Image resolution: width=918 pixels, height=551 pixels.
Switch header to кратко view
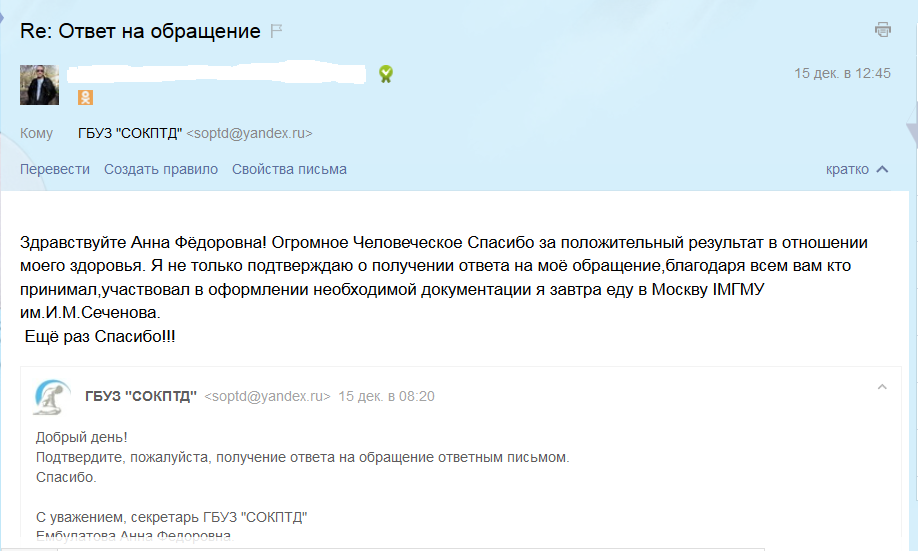point(847,169)
